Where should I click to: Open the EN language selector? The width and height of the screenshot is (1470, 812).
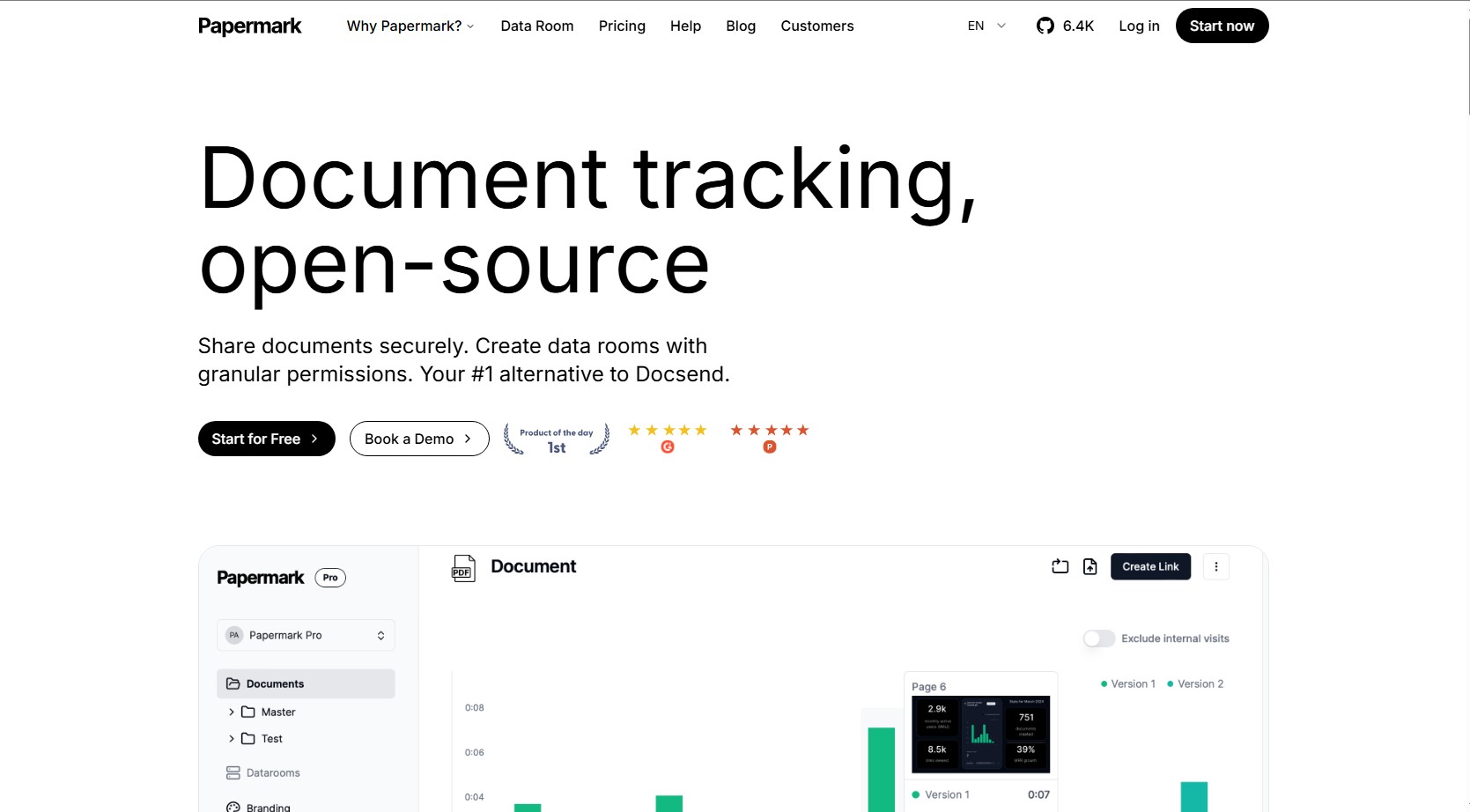tap(986, 26)
